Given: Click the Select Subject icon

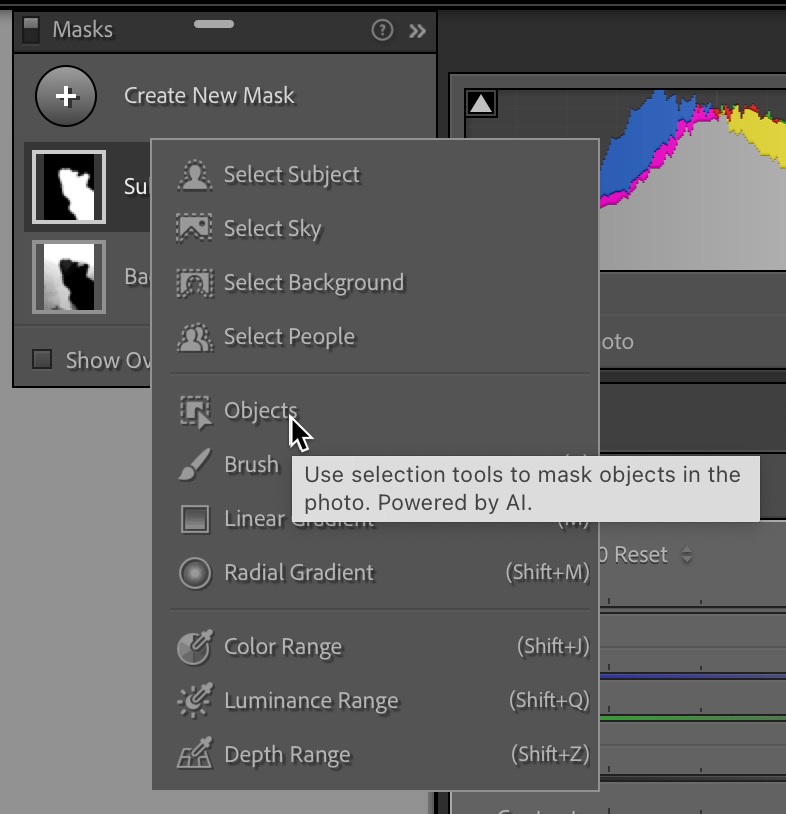Looking at the screenshot, I should [x=195, y=175].
